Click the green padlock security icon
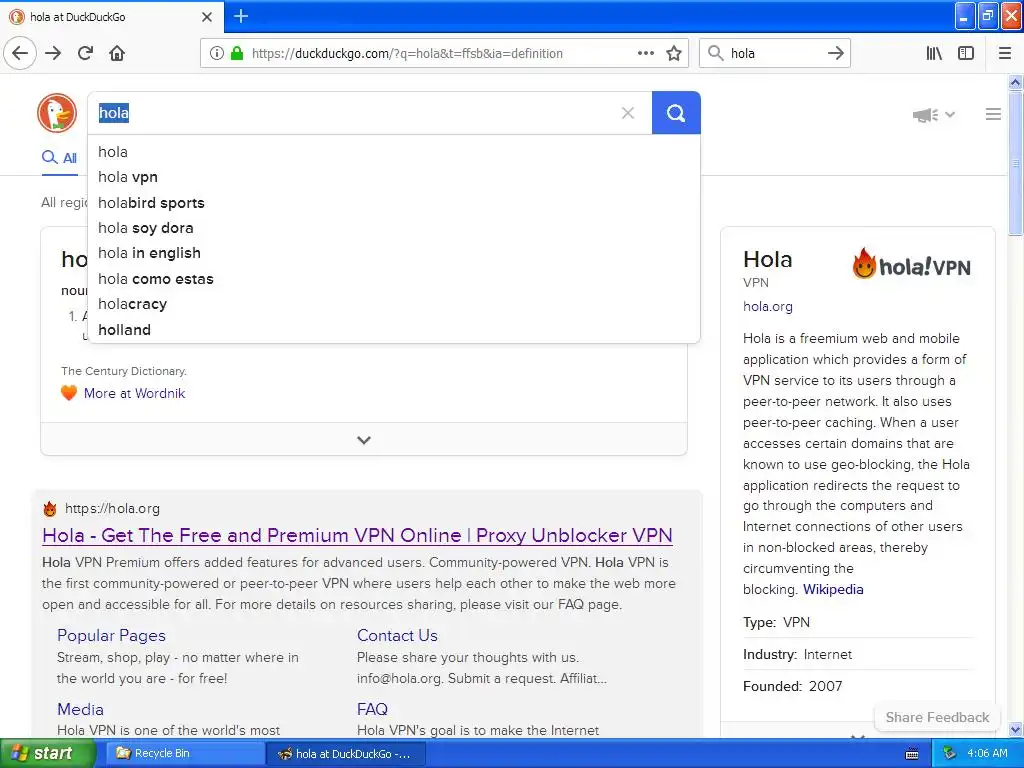Screen dimensions: 1024x768 [x=237, y=54]
